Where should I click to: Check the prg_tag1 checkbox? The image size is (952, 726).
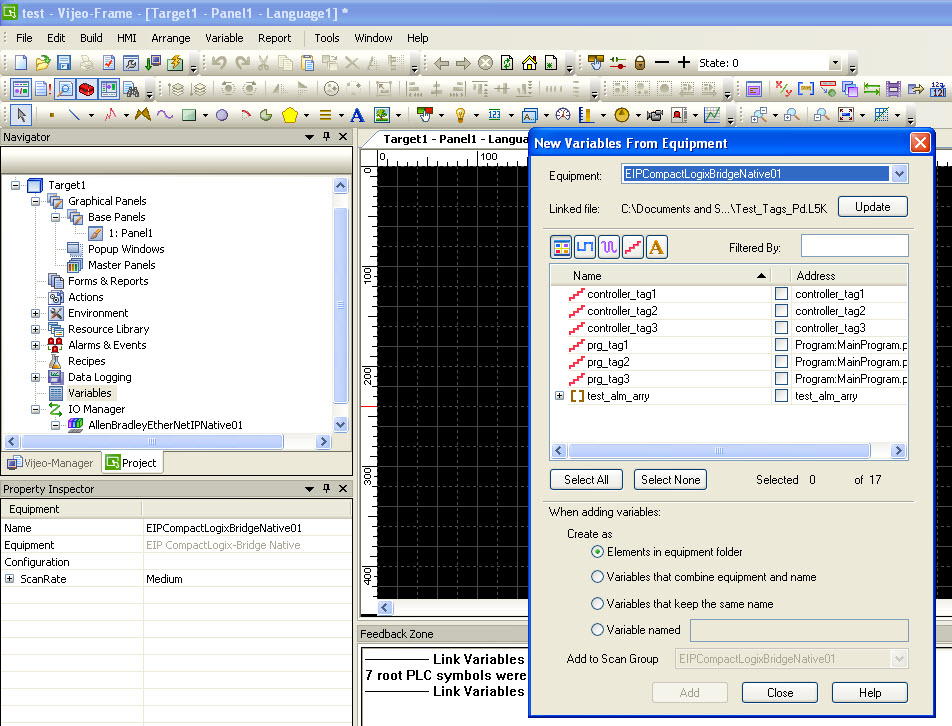(x=781, y=345)
